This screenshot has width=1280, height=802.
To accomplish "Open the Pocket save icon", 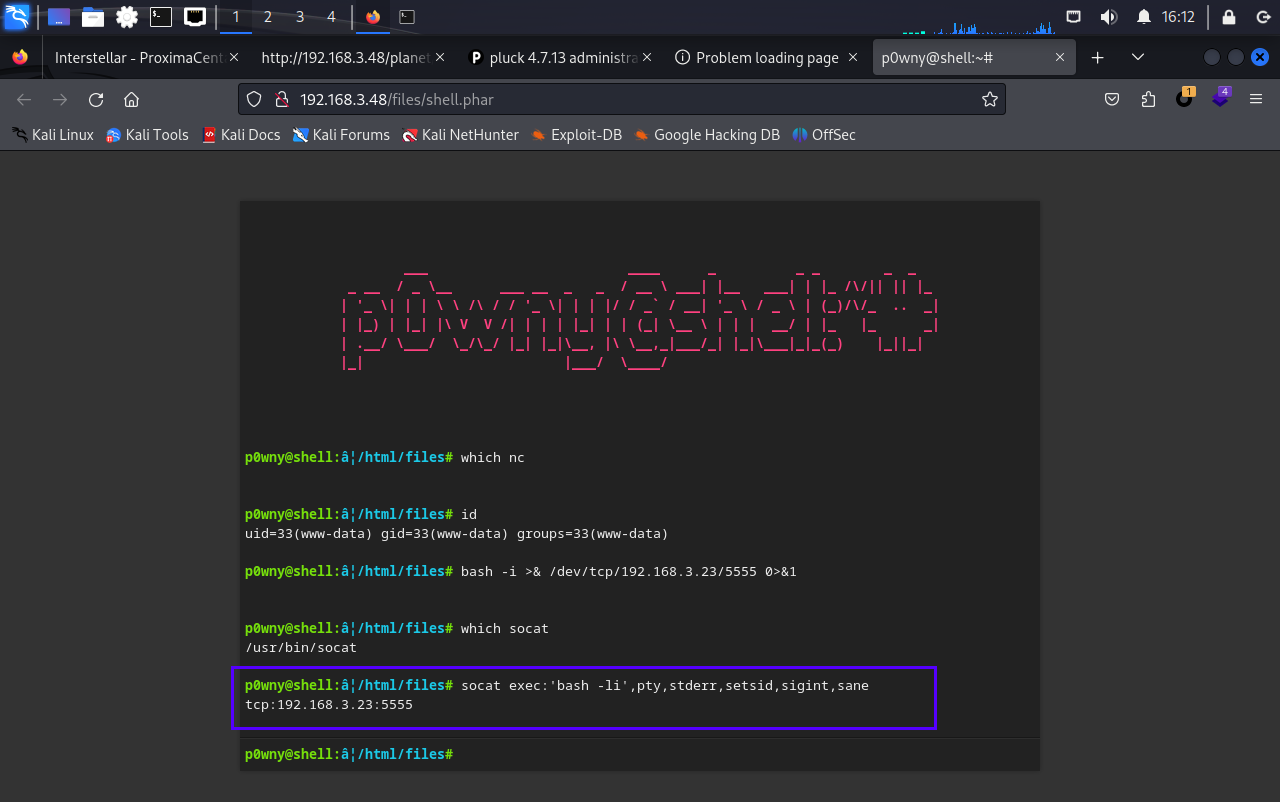I will (1112, 99).
